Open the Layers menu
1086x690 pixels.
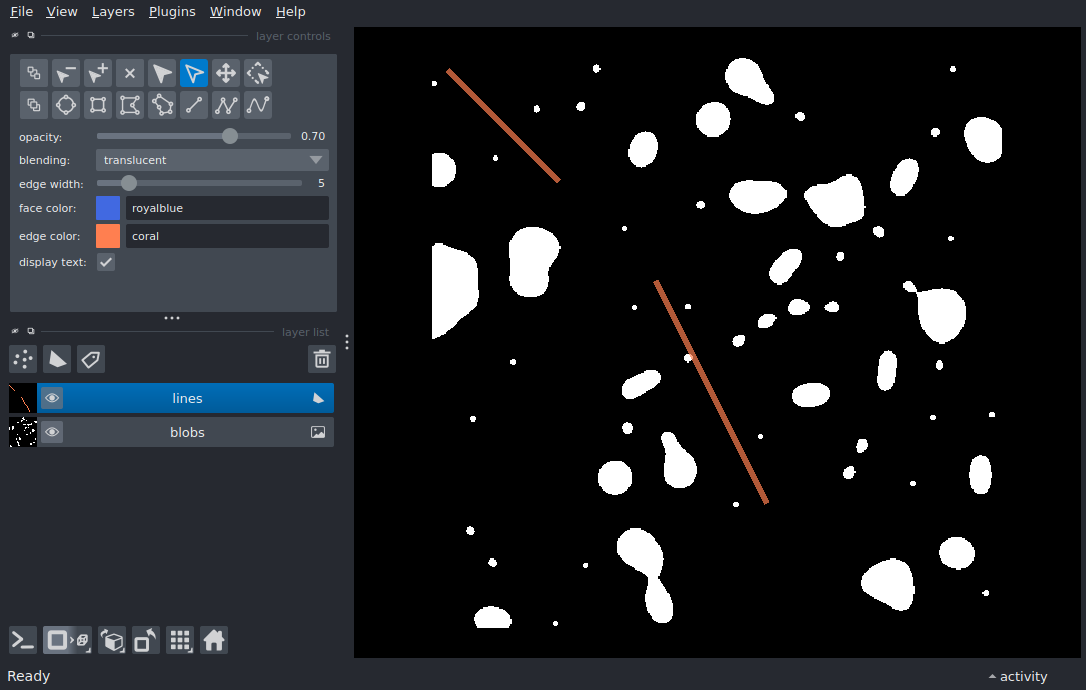(x=112, y=12)
